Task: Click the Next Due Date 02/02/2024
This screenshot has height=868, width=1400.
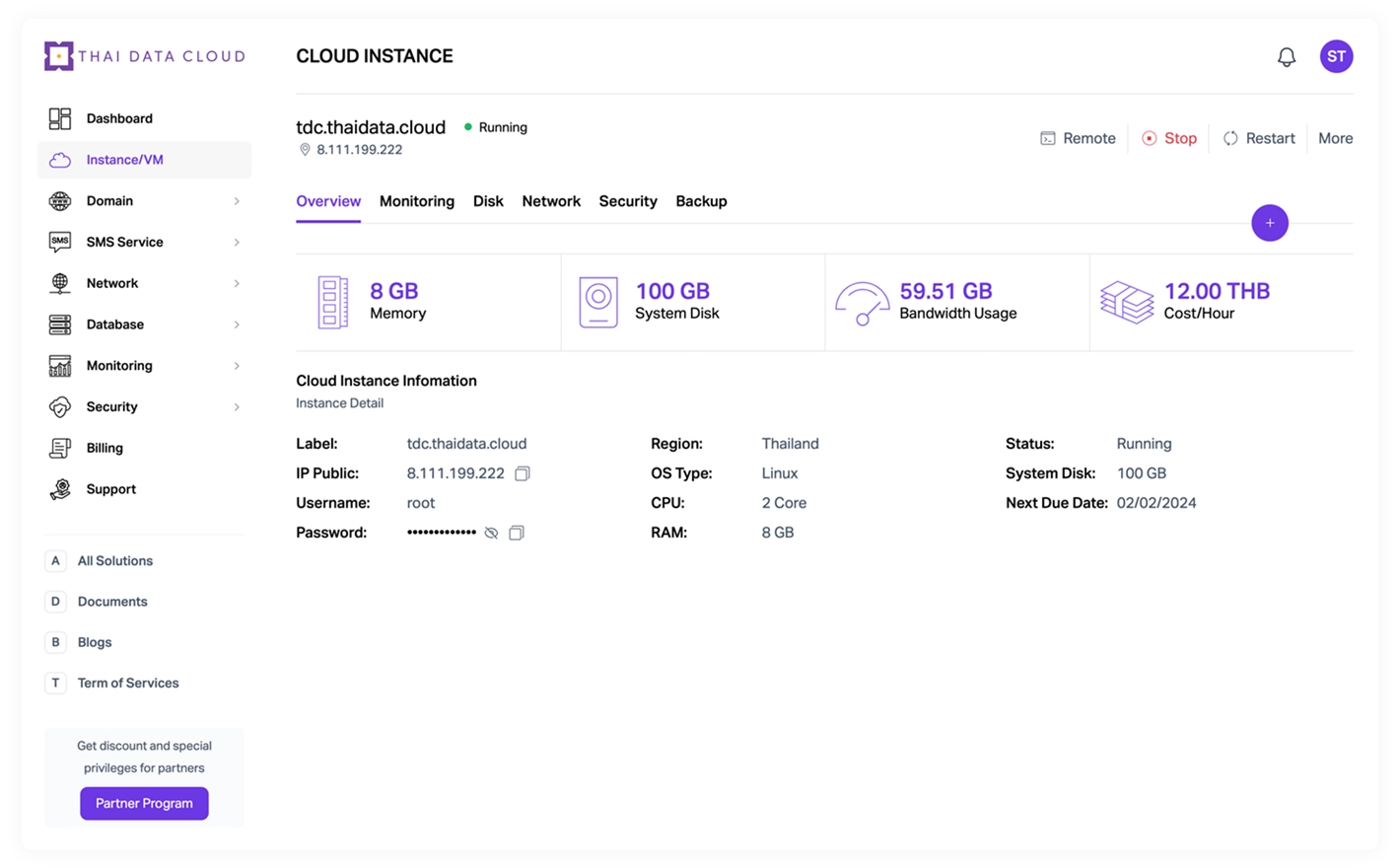Action: point(1156,503)
